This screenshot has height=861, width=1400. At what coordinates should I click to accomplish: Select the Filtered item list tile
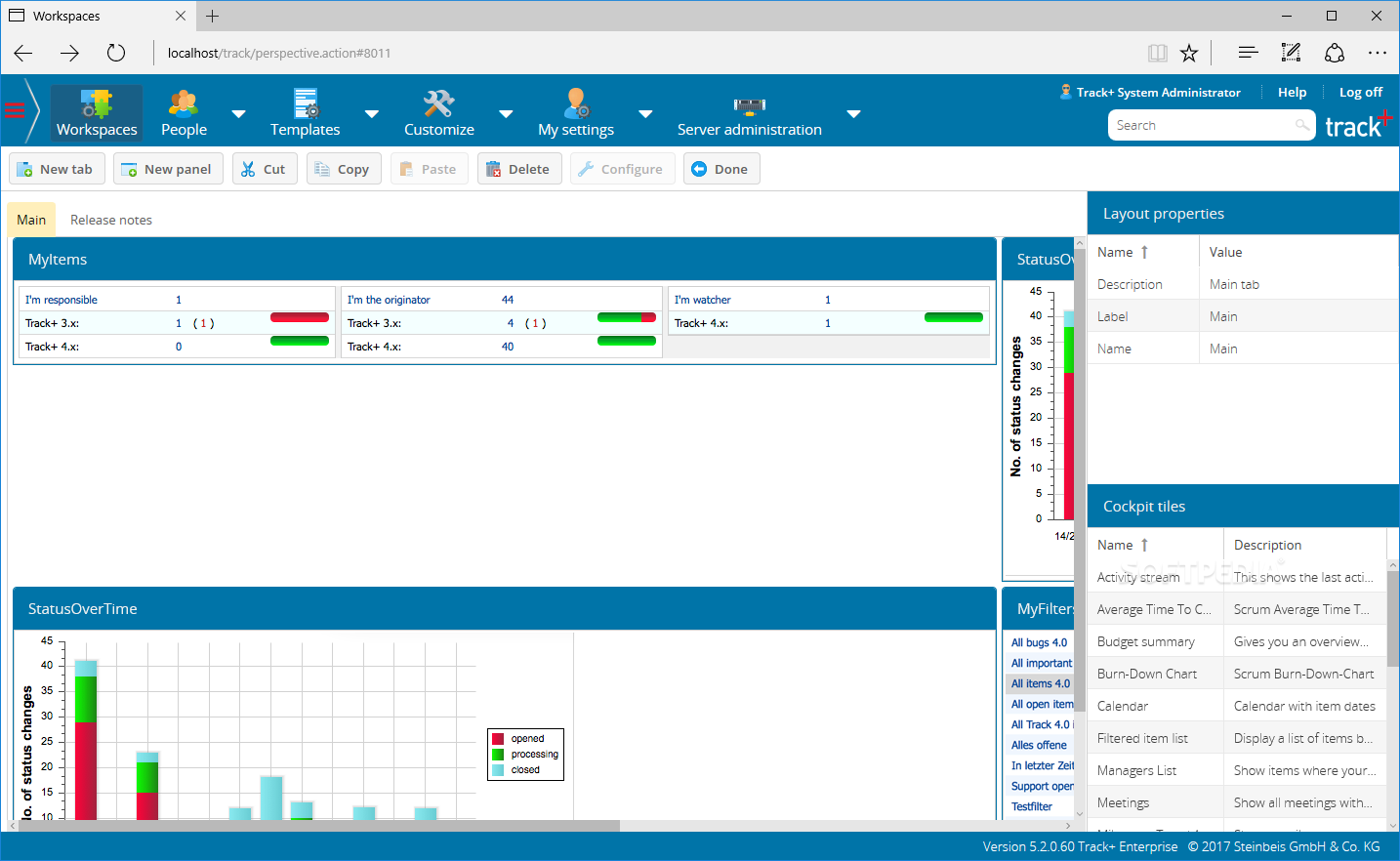coord(1237,738)
